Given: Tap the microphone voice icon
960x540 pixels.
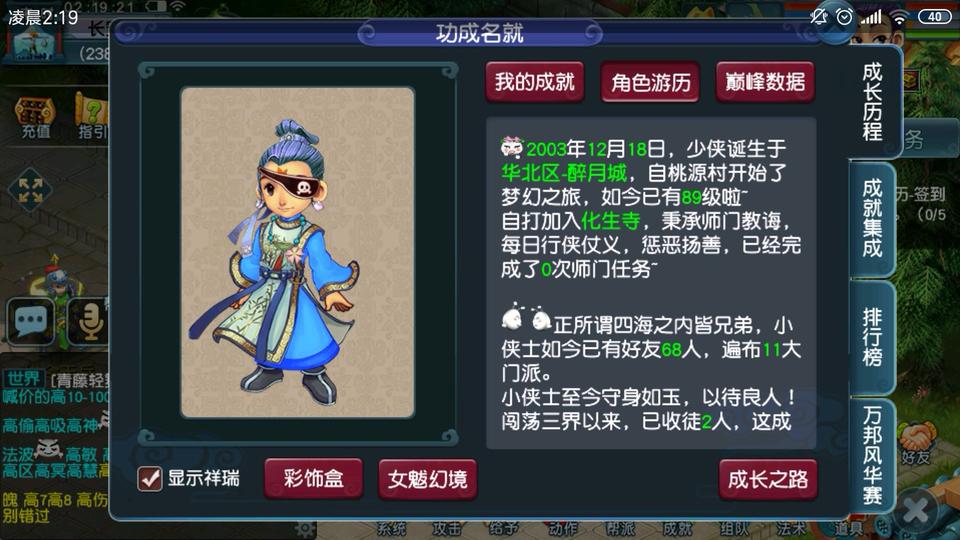Looking at the screenshot, I should 89,321.
